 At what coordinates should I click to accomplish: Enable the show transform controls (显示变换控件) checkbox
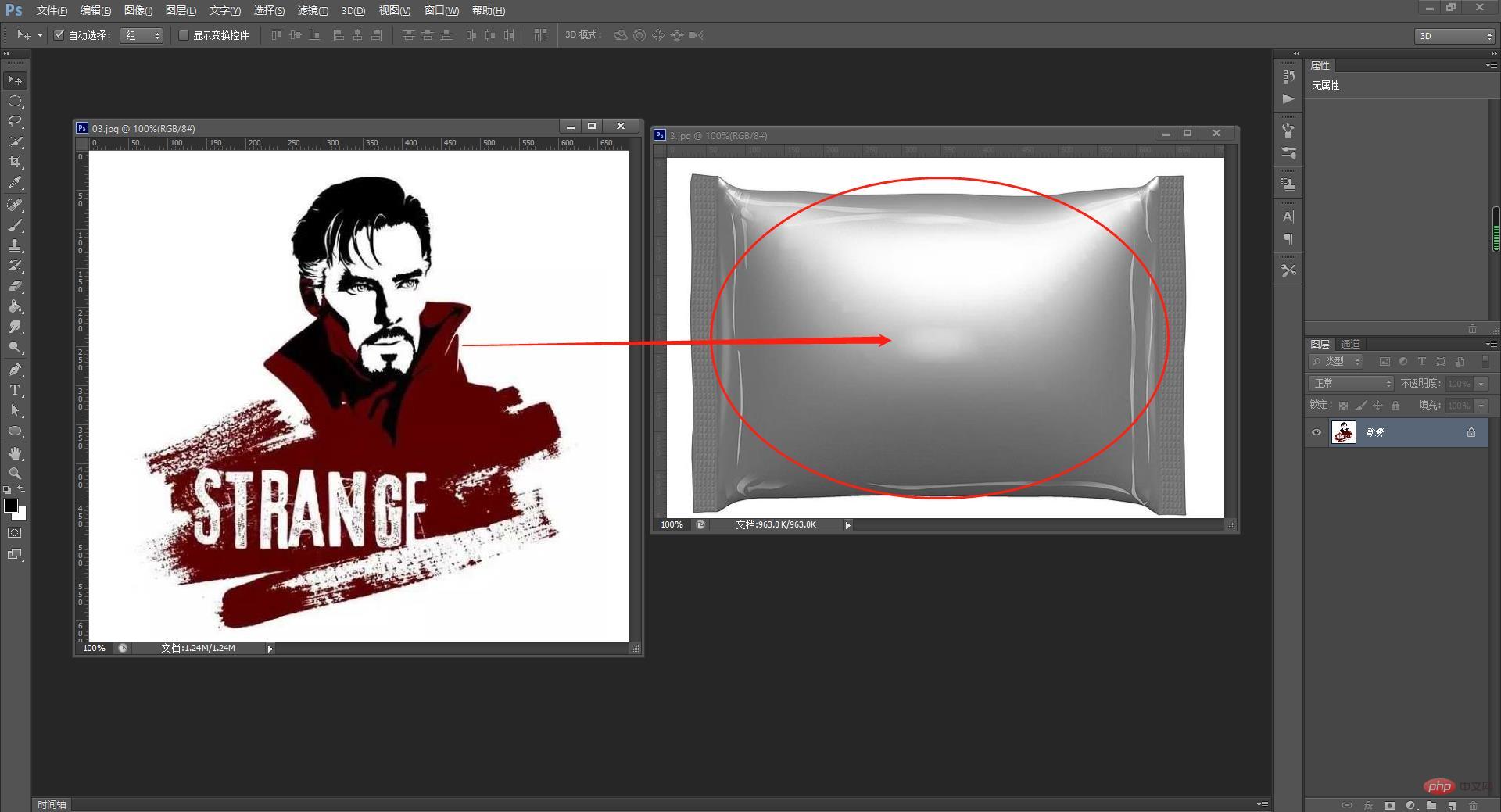pyautogui.click(x=184, y=35)
